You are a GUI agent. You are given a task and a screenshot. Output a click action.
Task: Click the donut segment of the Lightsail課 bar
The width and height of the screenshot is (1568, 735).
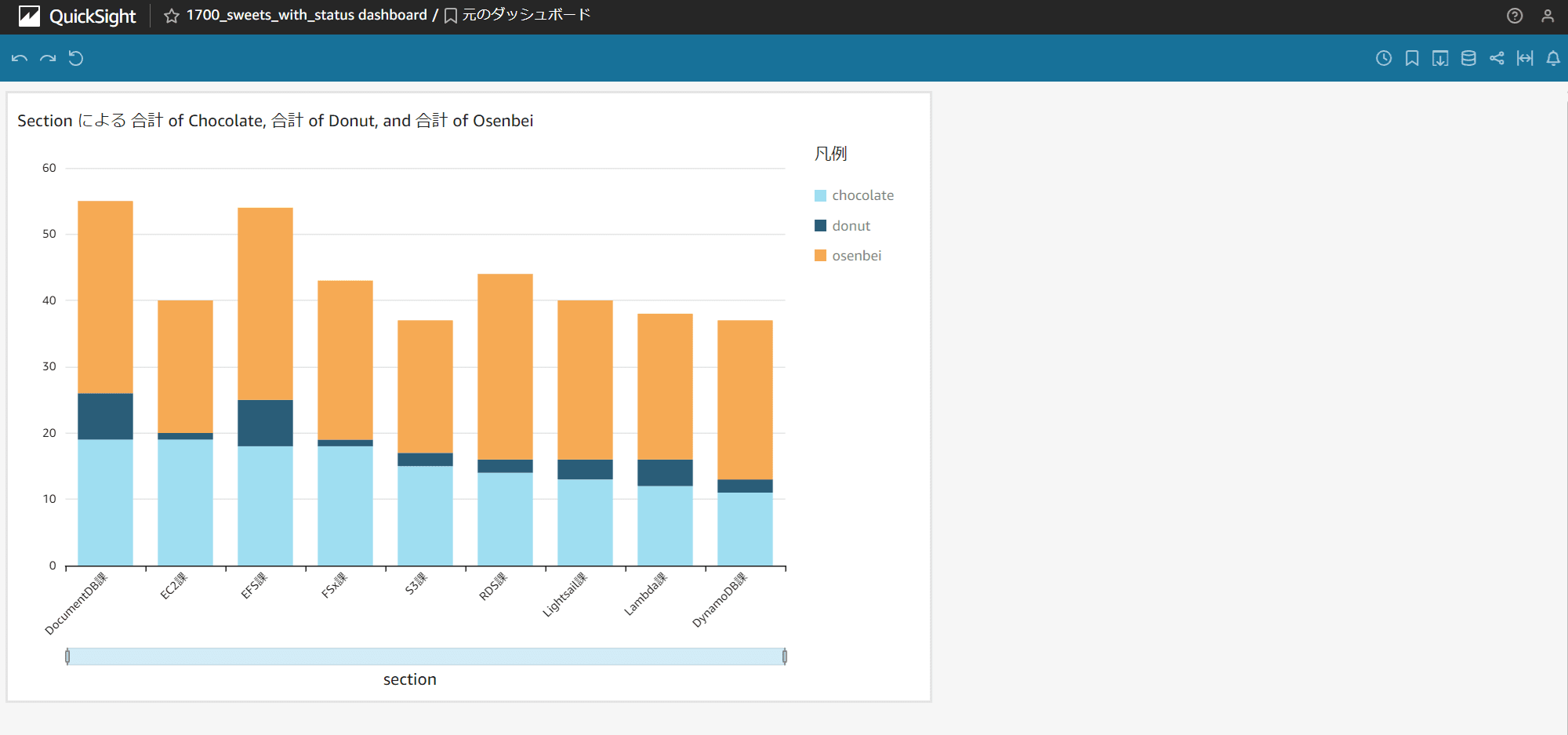point(585,470)
